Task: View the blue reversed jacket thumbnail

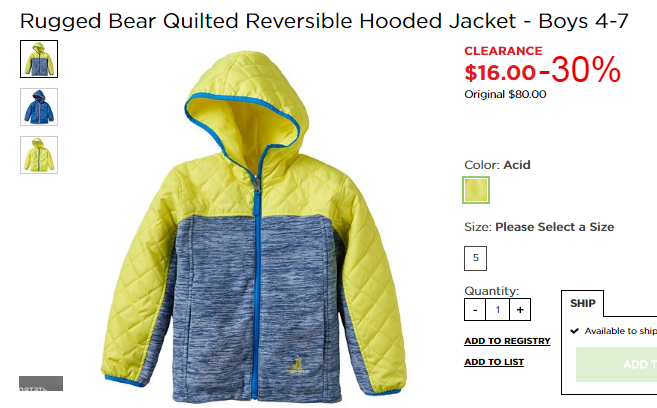Action: (39, 107)
